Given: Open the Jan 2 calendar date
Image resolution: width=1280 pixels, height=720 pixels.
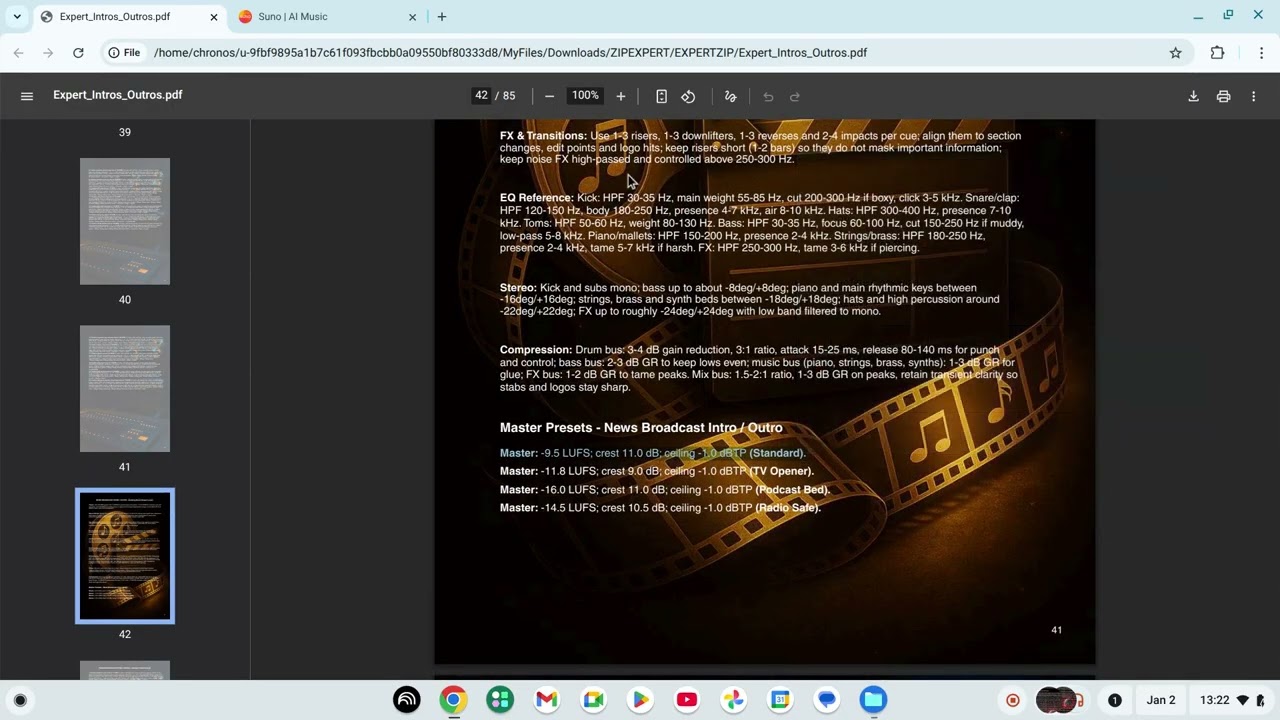Looking at the screenshot, I should tap(1161, 700).
